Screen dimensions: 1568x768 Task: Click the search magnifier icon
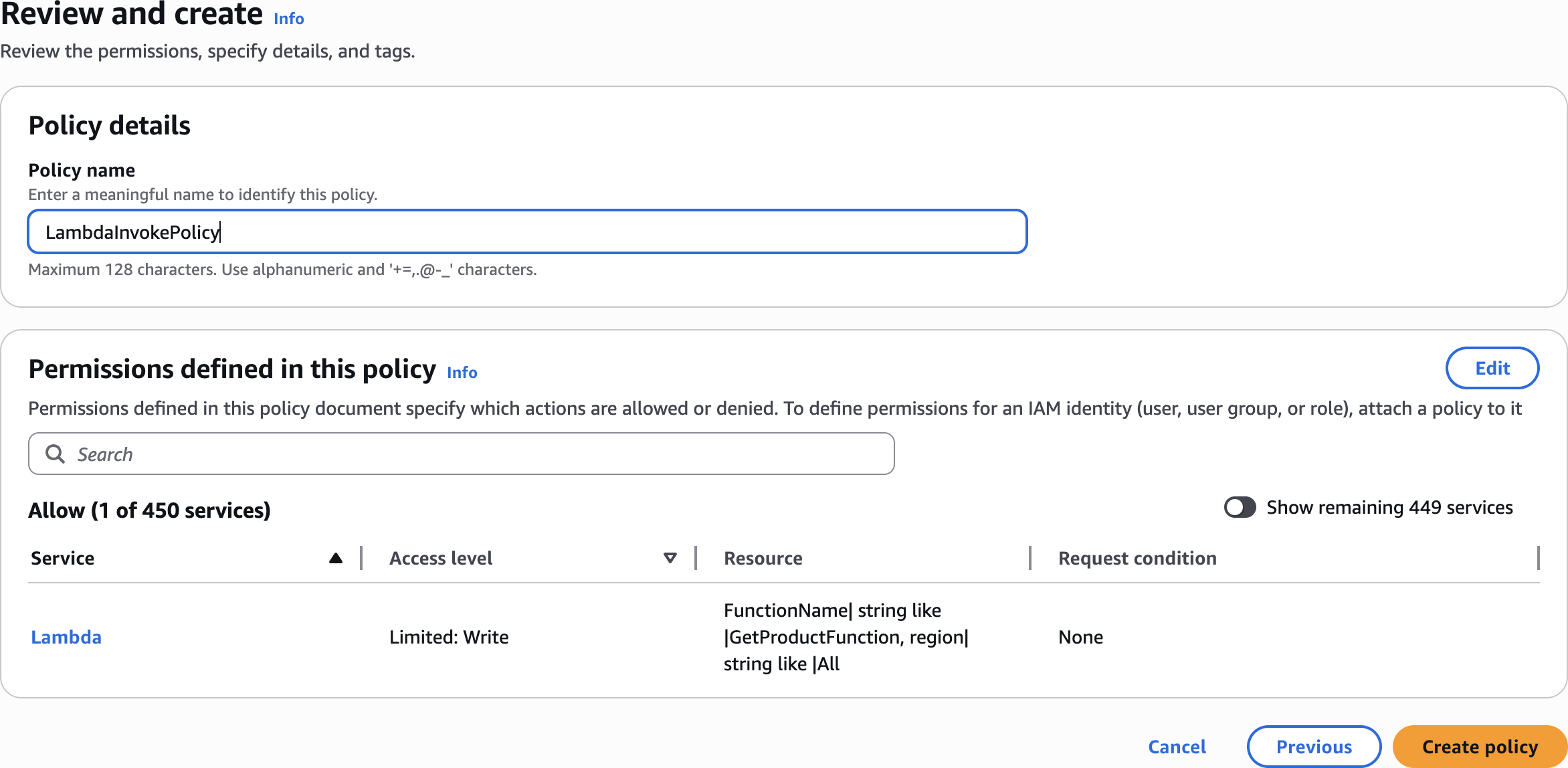click(x=55, y=454)
